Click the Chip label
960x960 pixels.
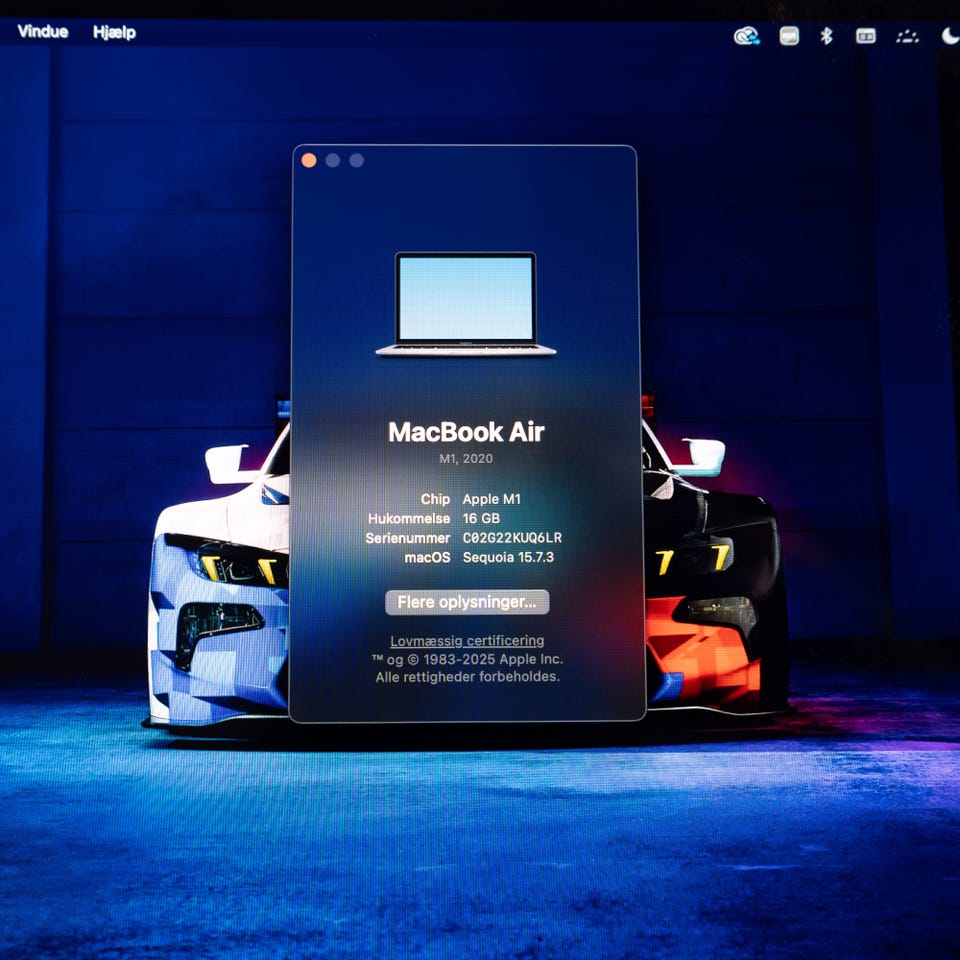435,499
